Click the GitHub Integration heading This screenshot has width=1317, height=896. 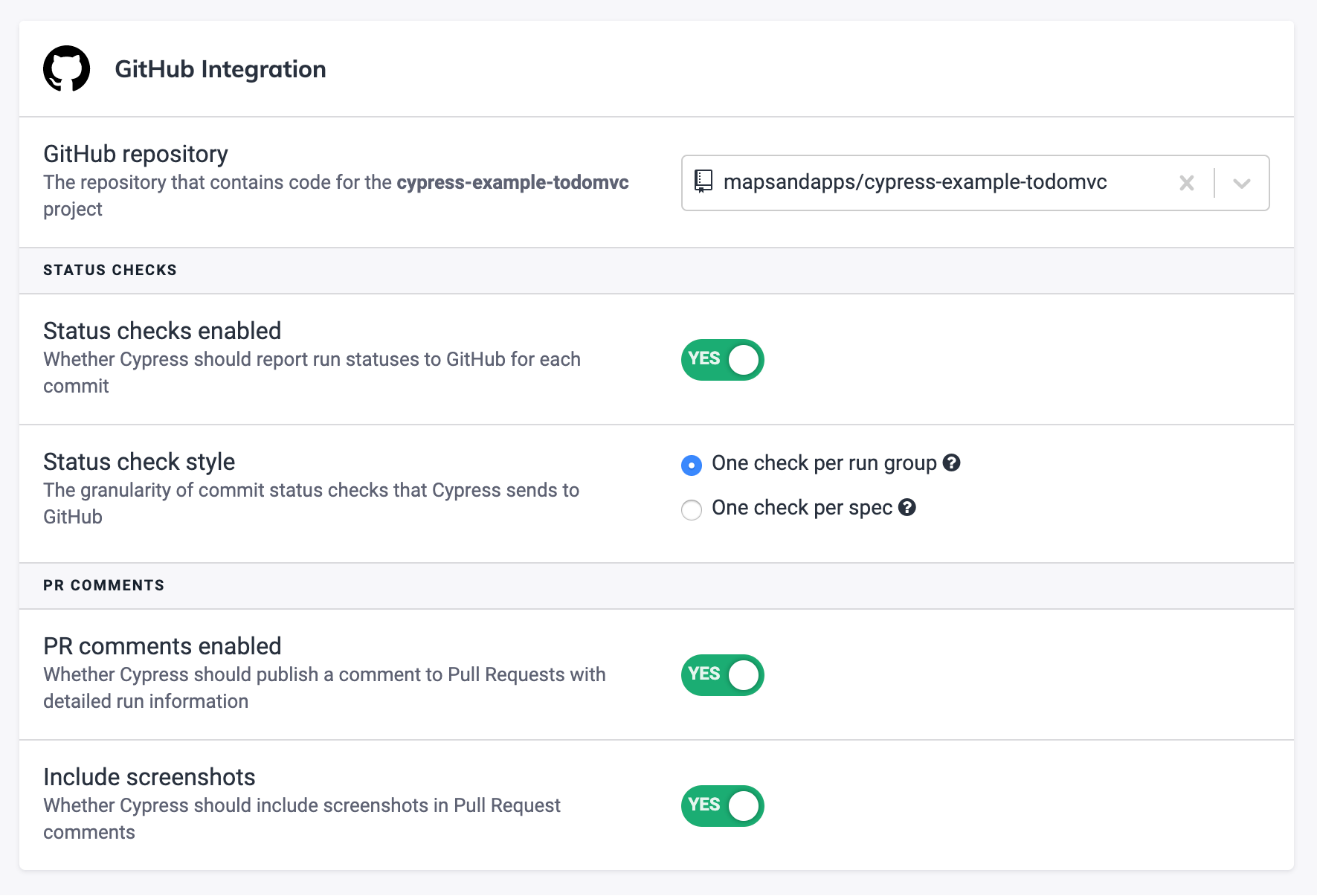[x=220, y=68]
